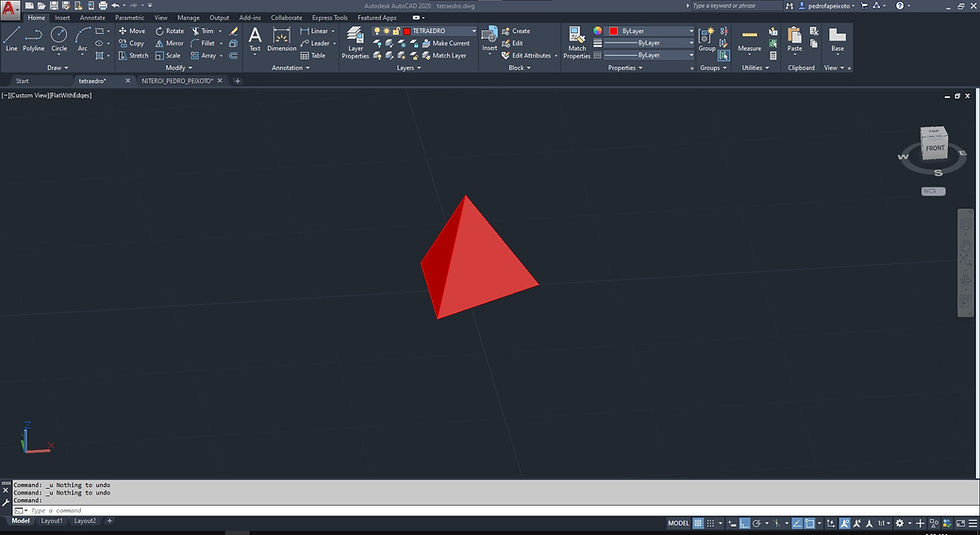Toggle ortho mode in status bar

[744, 523]
